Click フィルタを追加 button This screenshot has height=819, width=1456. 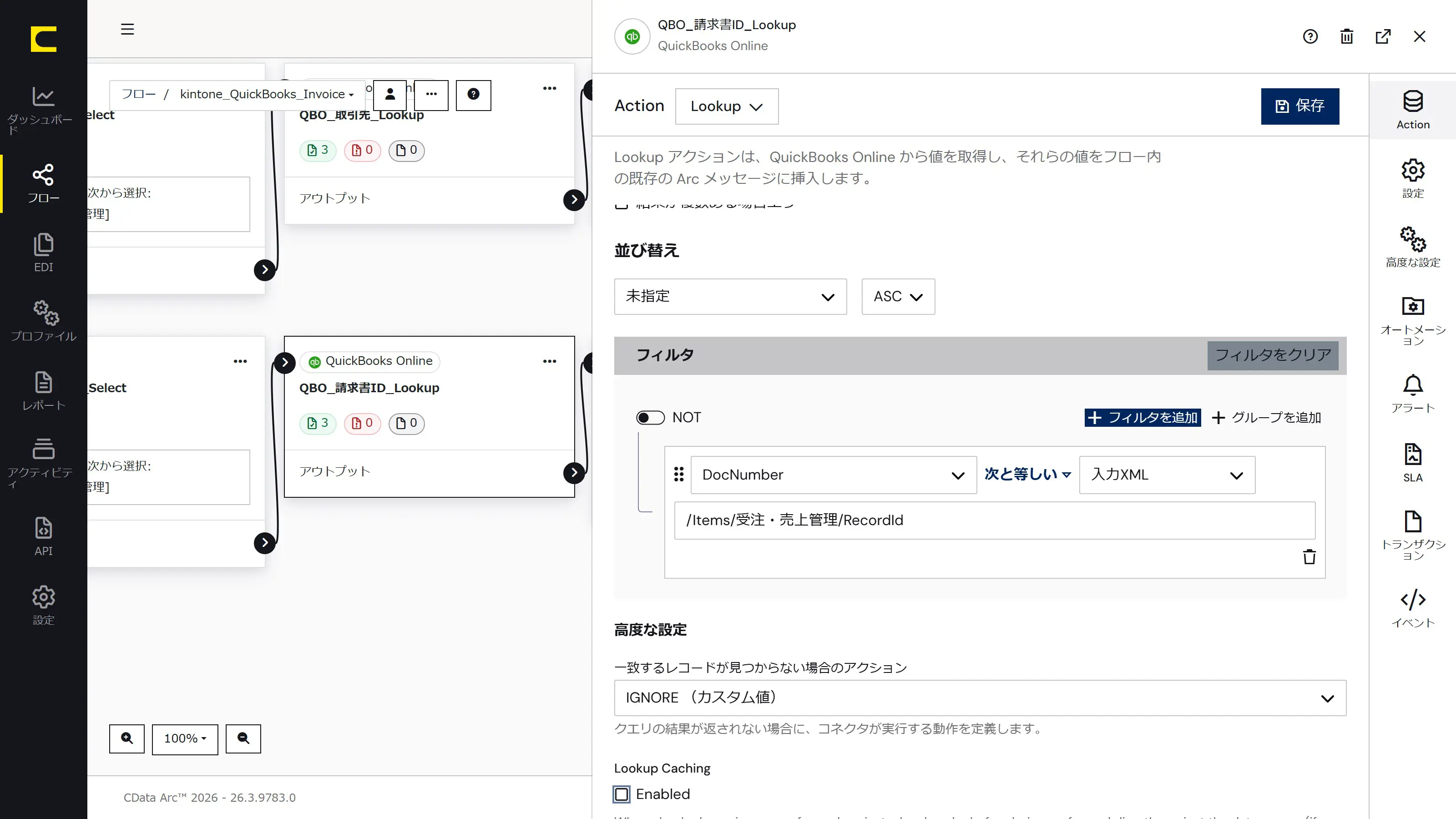[1143, 418]
